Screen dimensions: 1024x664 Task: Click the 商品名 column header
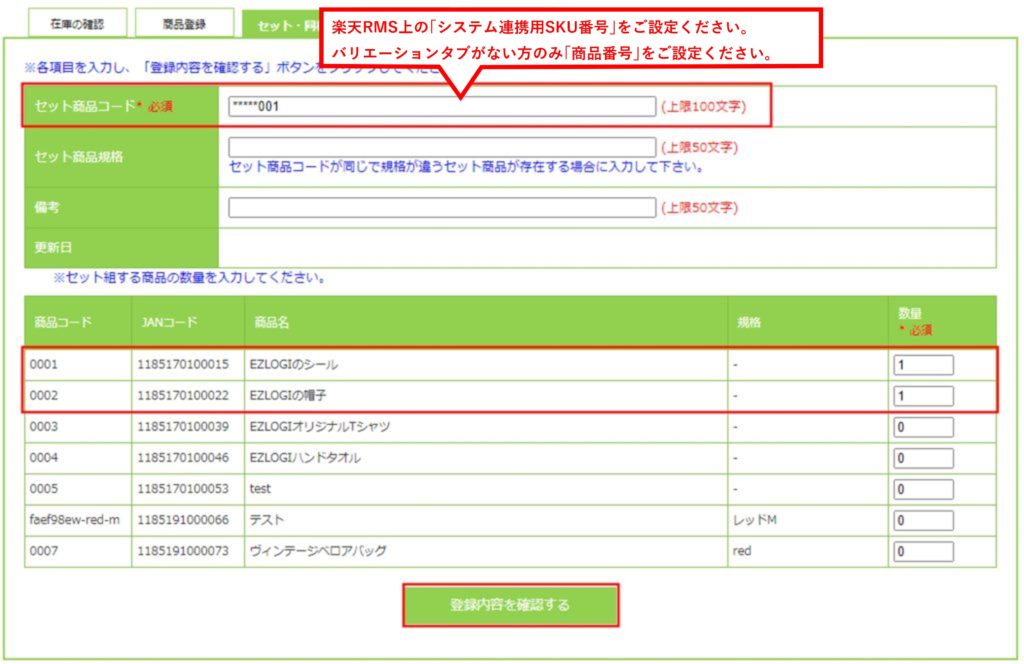point(273,322)
